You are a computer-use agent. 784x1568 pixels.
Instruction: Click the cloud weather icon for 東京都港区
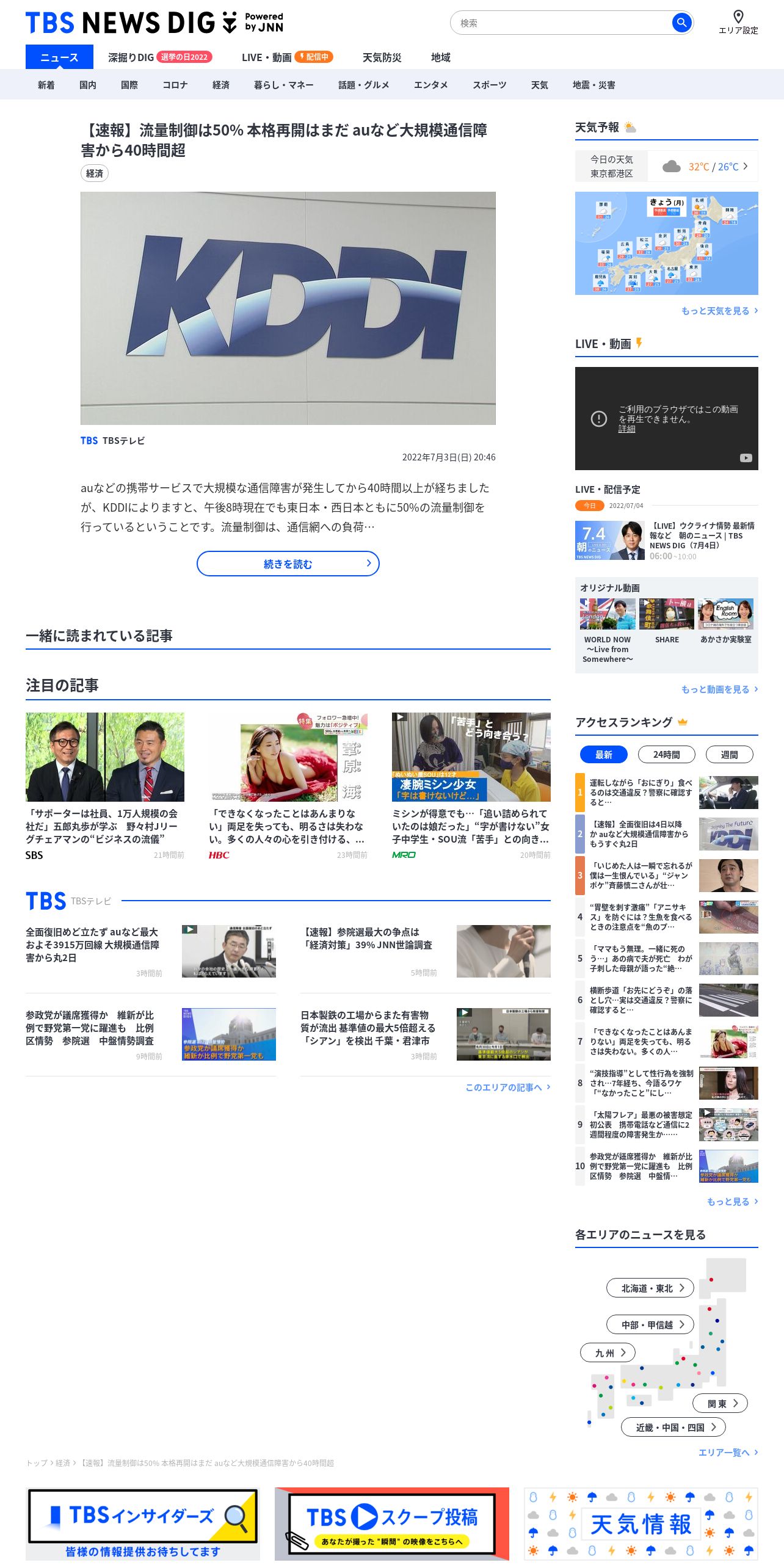click(x=672, y=166)
